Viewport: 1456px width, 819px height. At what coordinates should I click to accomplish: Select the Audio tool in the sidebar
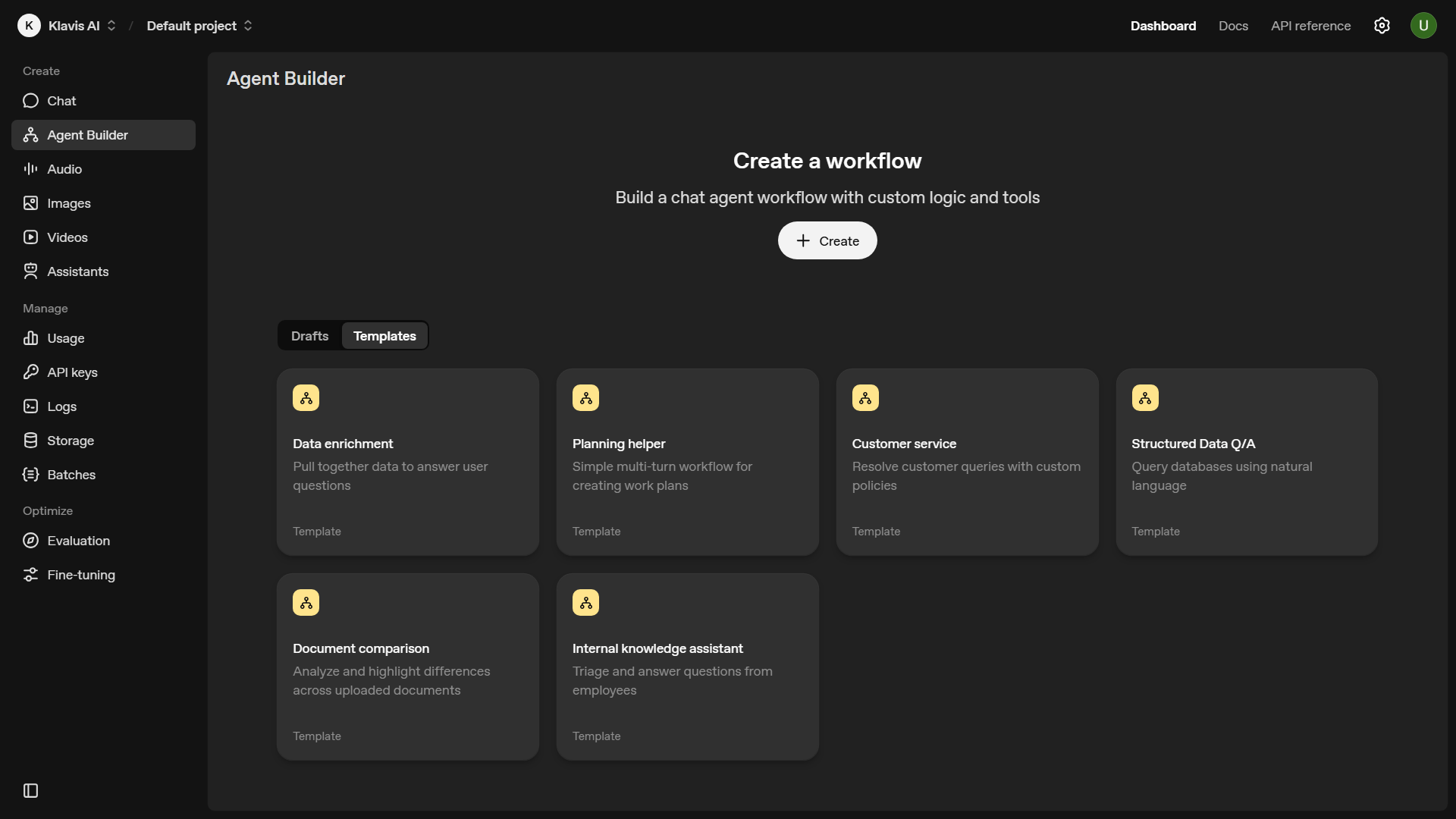(64, 168)
